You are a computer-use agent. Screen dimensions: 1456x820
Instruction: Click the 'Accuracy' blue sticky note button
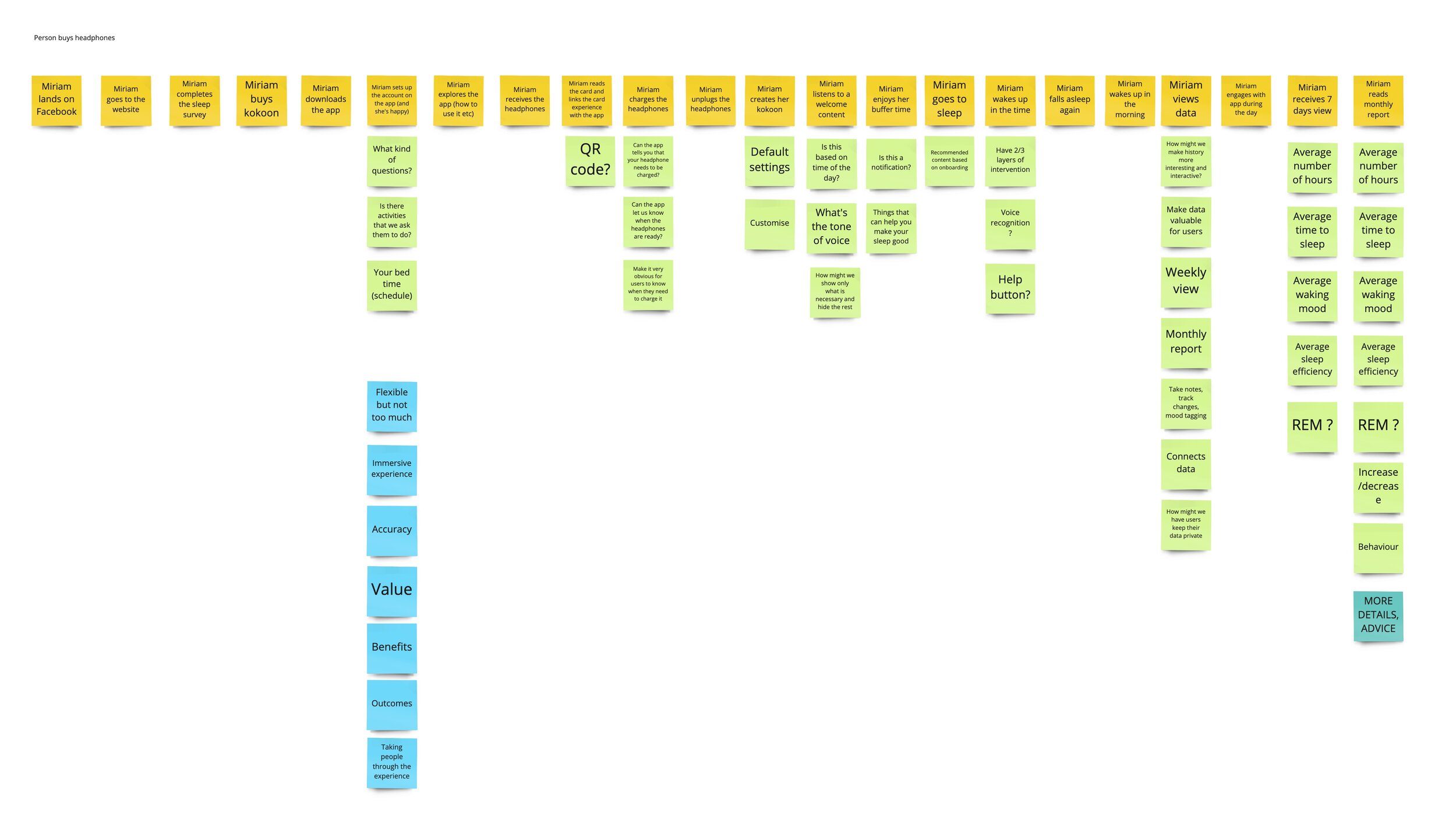coord(391,529)
